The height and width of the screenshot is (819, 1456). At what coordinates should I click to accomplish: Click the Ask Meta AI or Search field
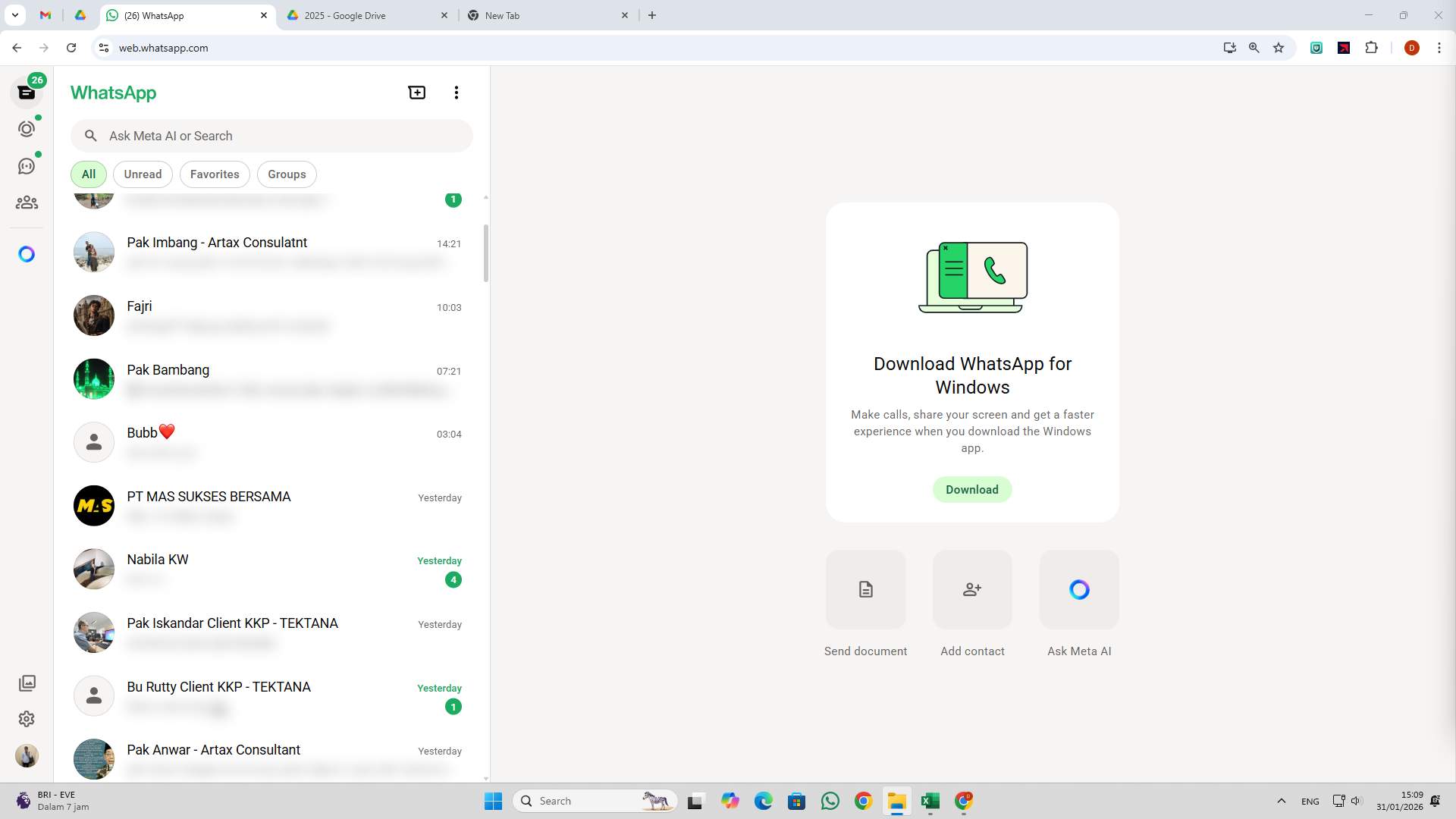(x=281, y=136)
